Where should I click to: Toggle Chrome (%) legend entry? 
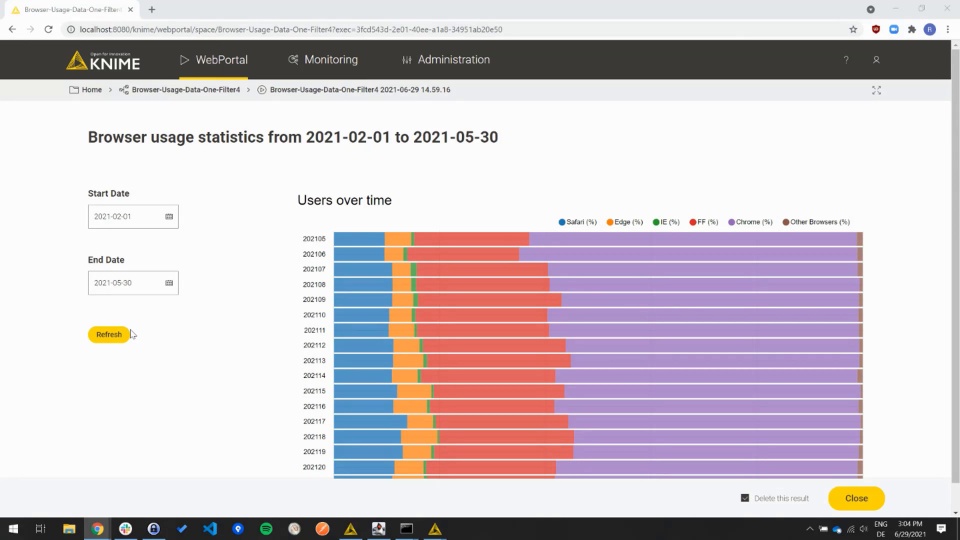[x=750, y=222]
